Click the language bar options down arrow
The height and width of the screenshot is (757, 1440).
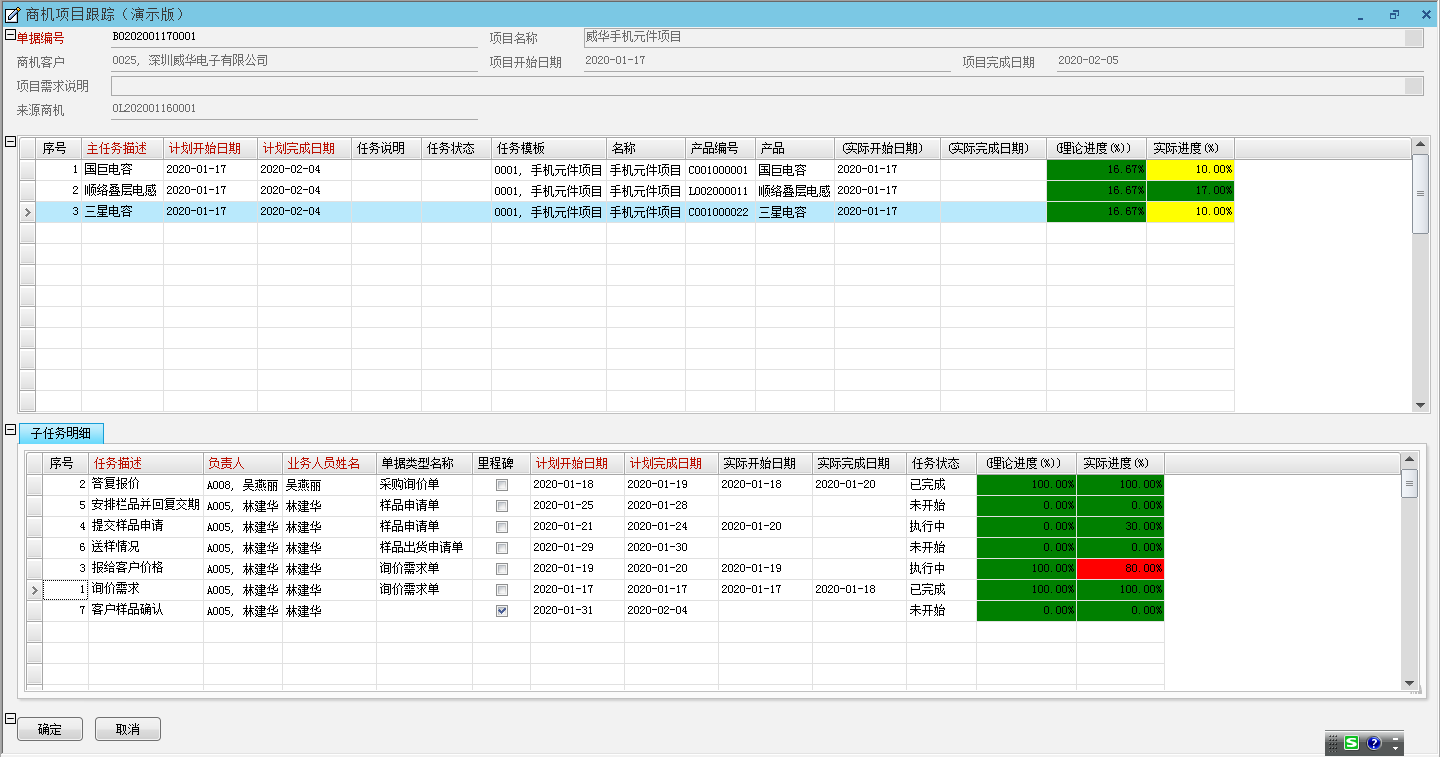pos(1395,748)
